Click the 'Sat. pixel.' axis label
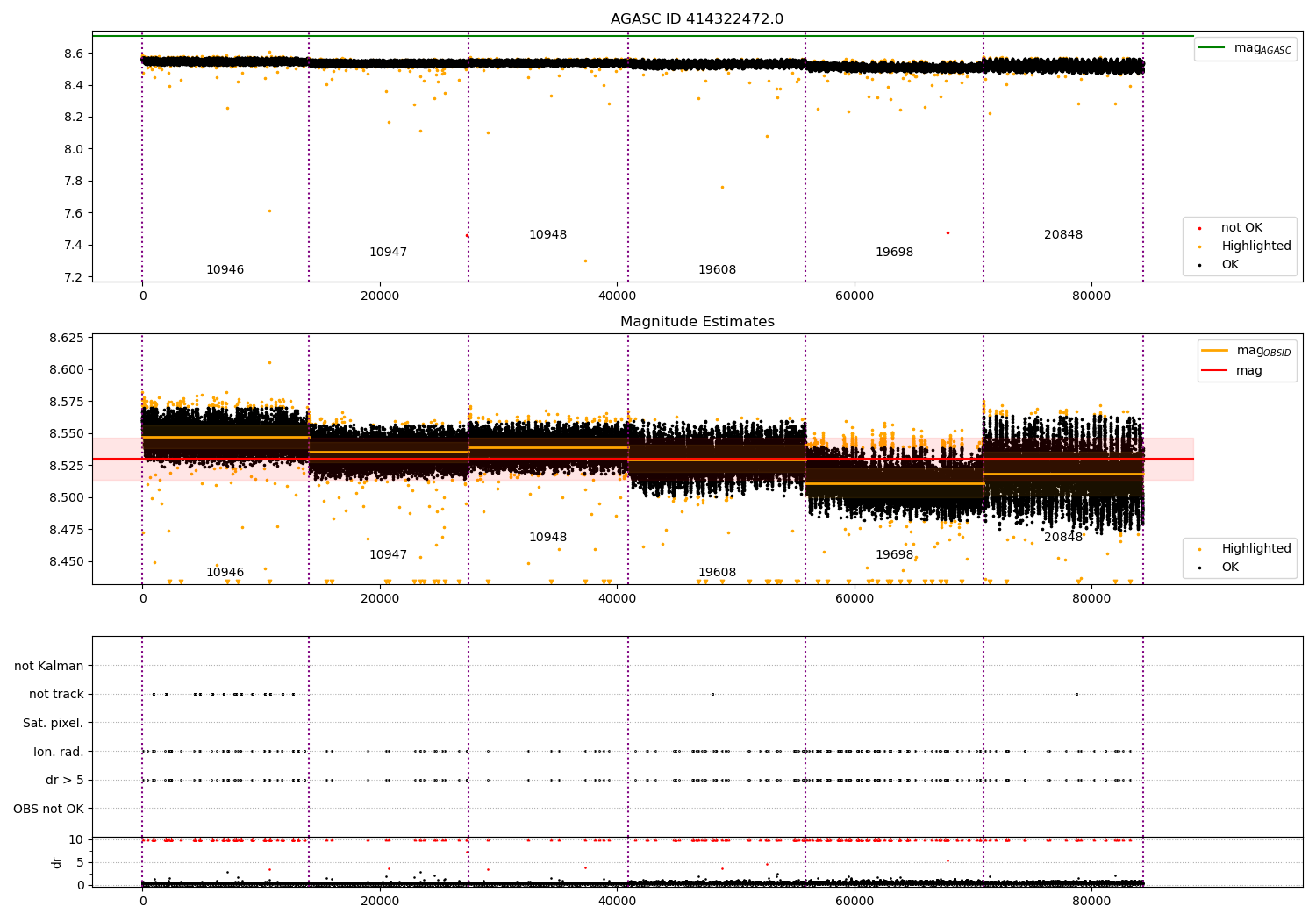This screenshot has height=921, width=1316. coord(54,723)
